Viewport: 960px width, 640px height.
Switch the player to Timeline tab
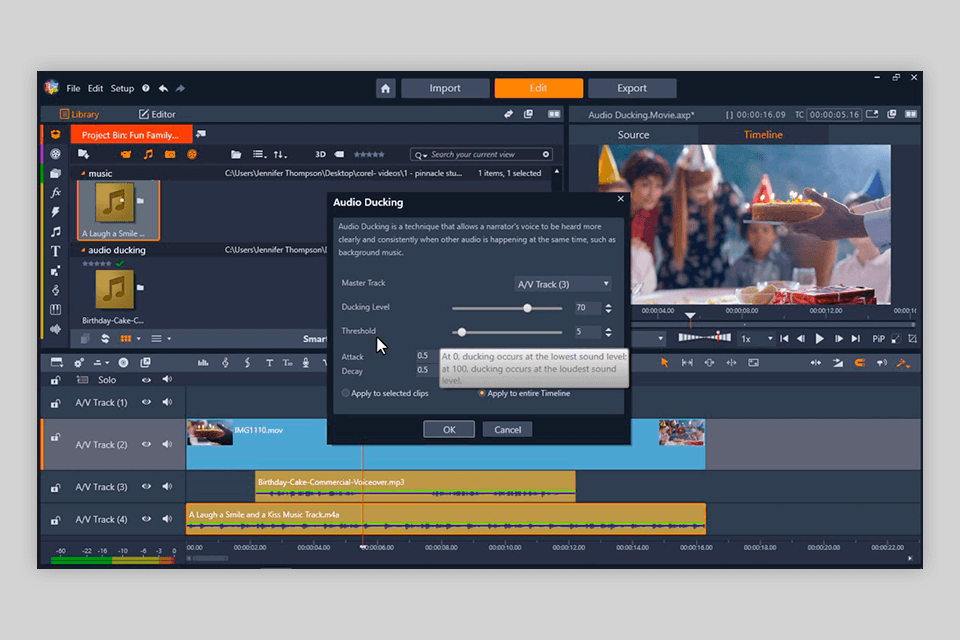pos(763,135)
